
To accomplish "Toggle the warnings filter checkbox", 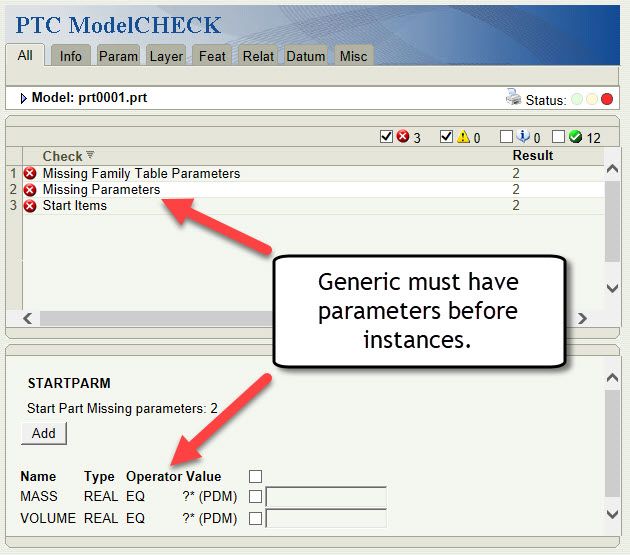I will 446,137.
